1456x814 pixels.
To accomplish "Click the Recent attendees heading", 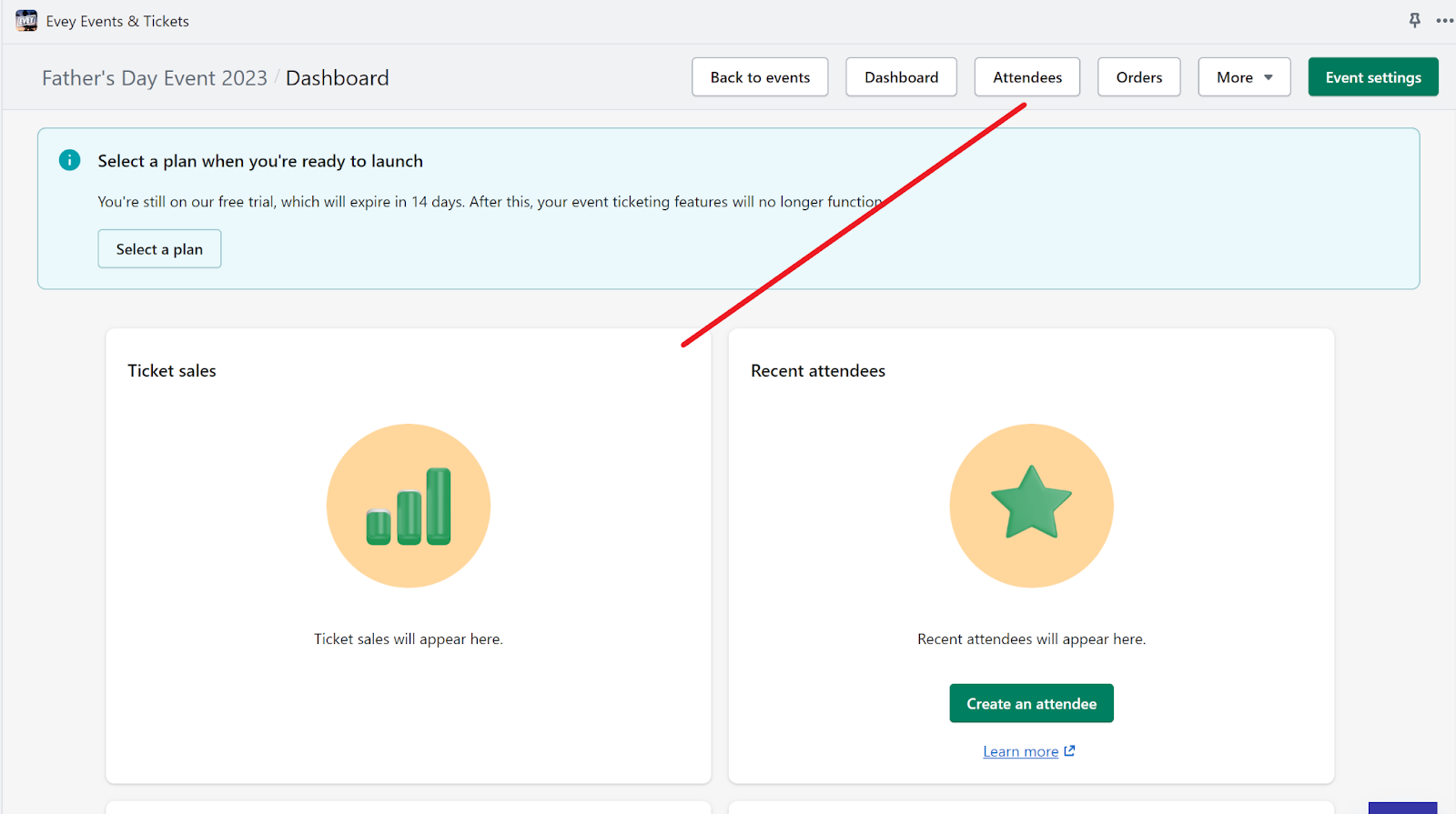I will [x=818, y=371].
